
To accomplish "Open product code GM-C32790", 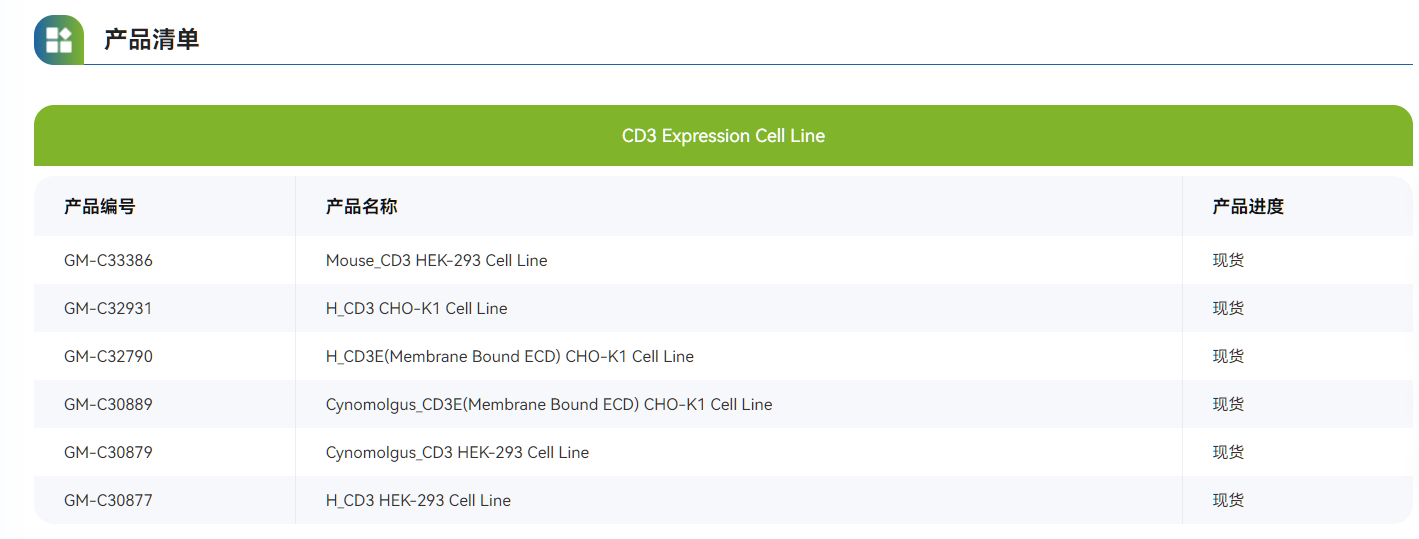I will 108,357.
